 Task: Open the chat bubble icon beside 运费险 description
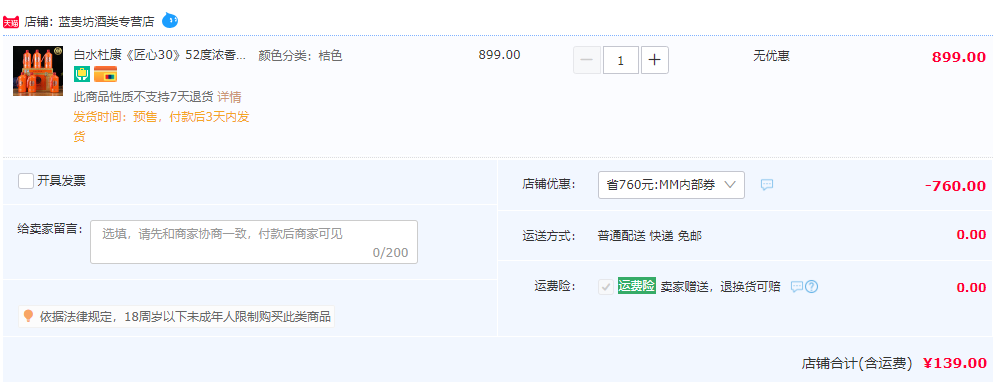797,287
